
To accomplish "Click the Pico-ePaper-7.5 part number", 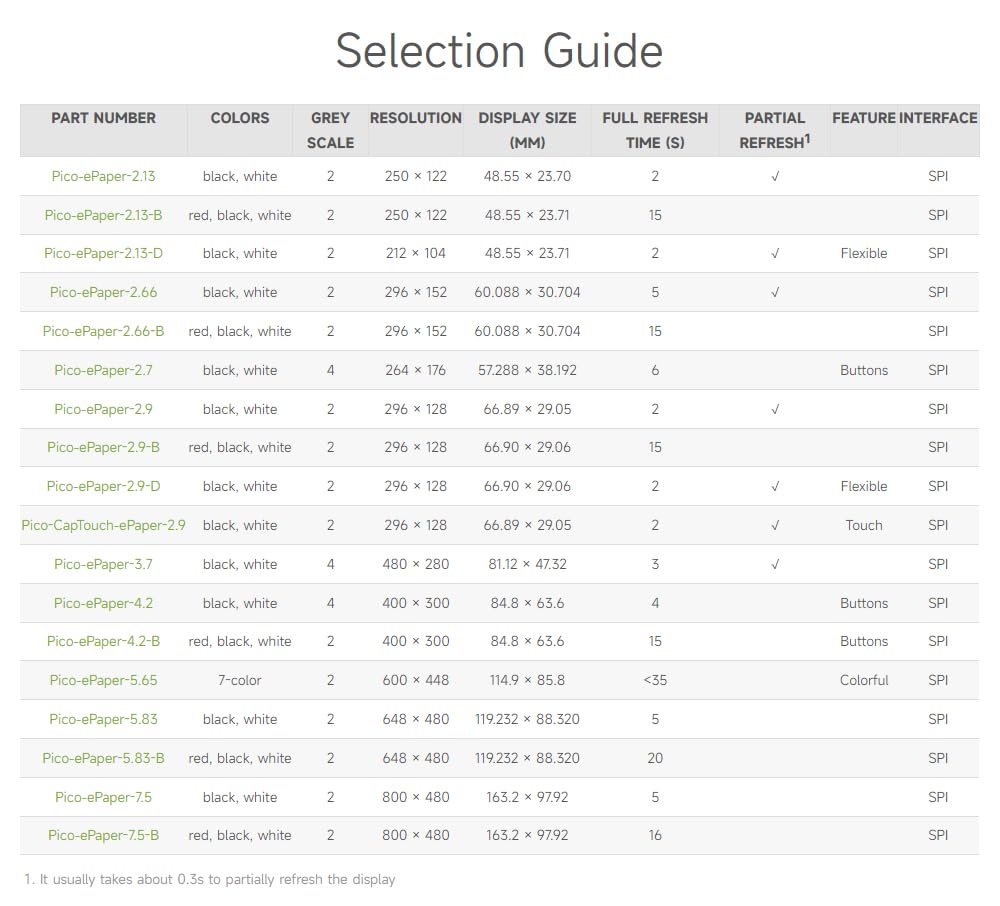I will (x=103, y=797).
